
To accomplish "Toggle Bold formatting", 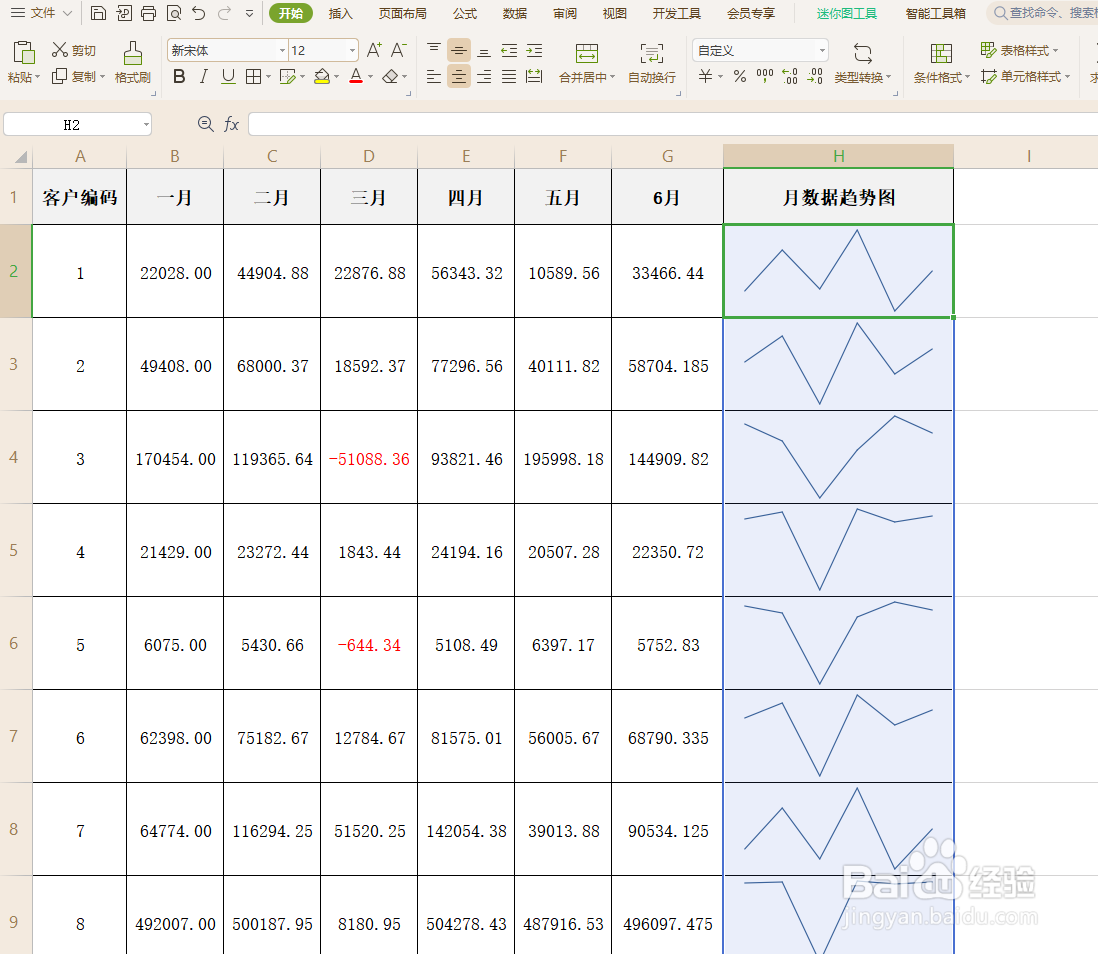I will click(179, 76).
